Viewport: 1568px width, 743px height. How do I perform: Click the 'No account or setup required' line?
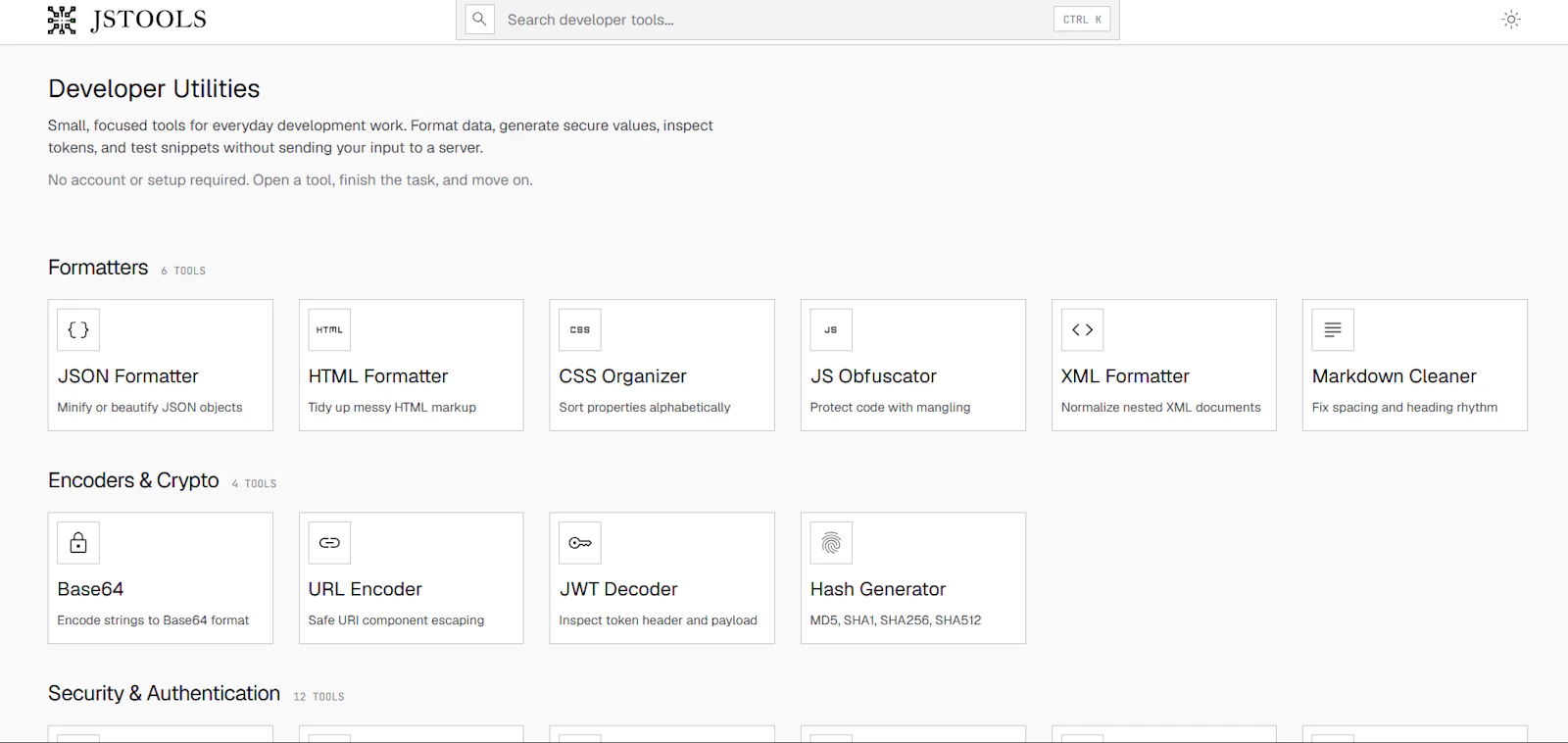(290, 180)
